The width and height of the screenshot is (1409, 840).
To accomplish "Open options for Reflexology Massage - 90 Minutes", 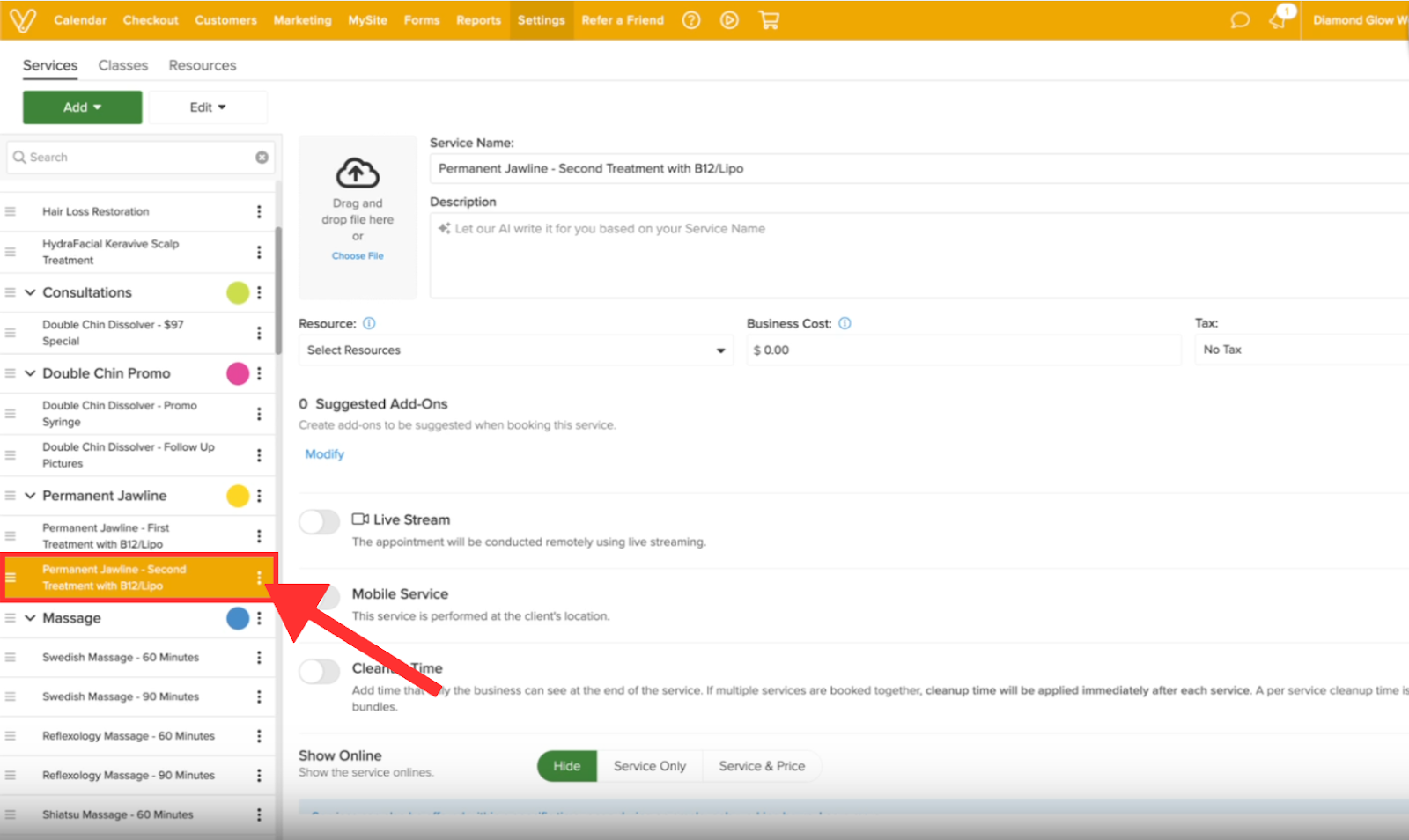I will coord(259,776).
